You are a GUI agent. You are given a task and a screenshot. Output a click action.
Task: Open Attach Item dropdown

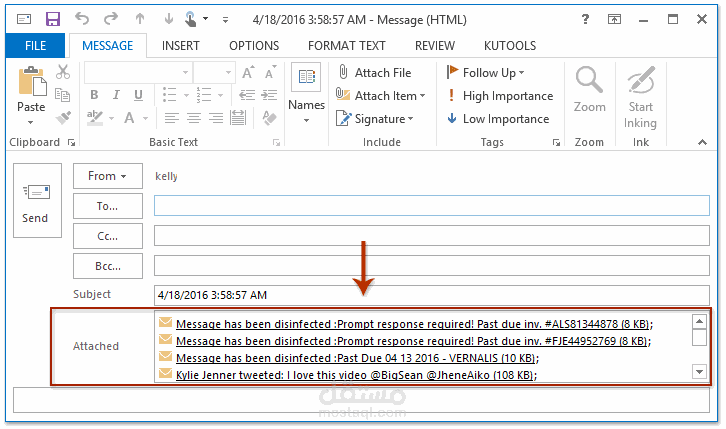point(381,95)
